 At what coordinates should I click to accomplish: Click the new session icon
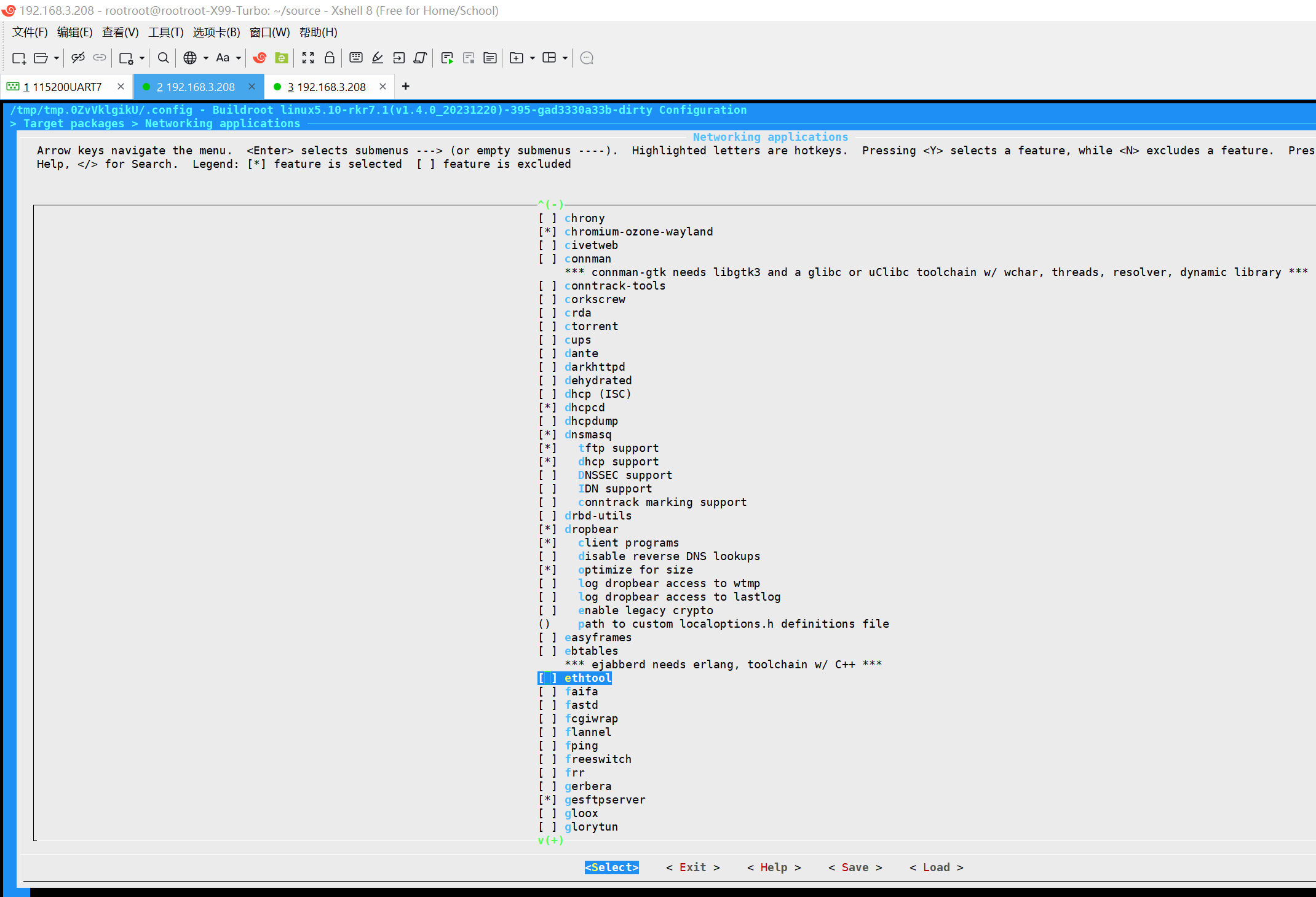(18, 58)
